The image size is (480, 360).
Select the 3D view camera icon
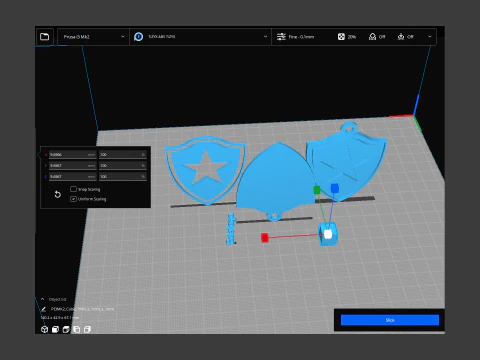pos(44,329)
